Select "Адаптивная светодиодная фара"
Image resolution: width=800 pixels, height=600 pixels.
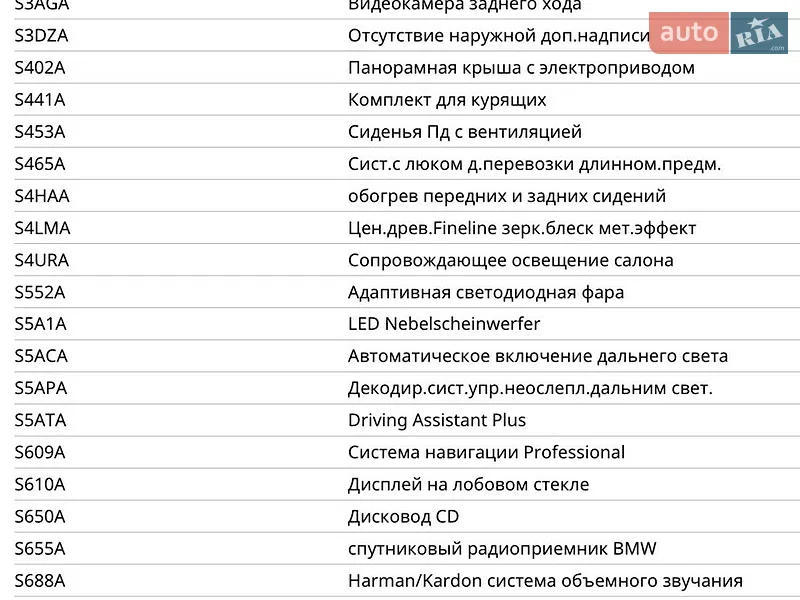[486, 293]
